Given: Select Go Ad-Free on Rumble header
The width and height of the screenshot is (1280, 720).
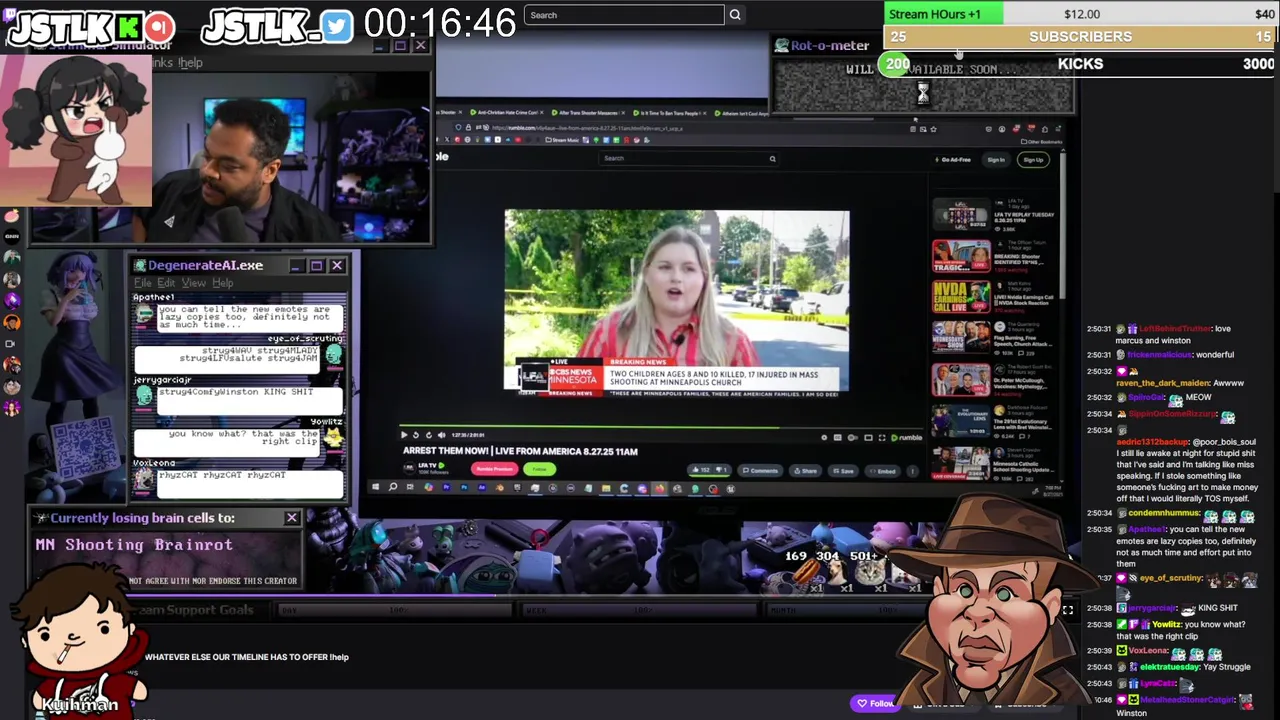Looking at the screenshot, I should pos(954,160).
